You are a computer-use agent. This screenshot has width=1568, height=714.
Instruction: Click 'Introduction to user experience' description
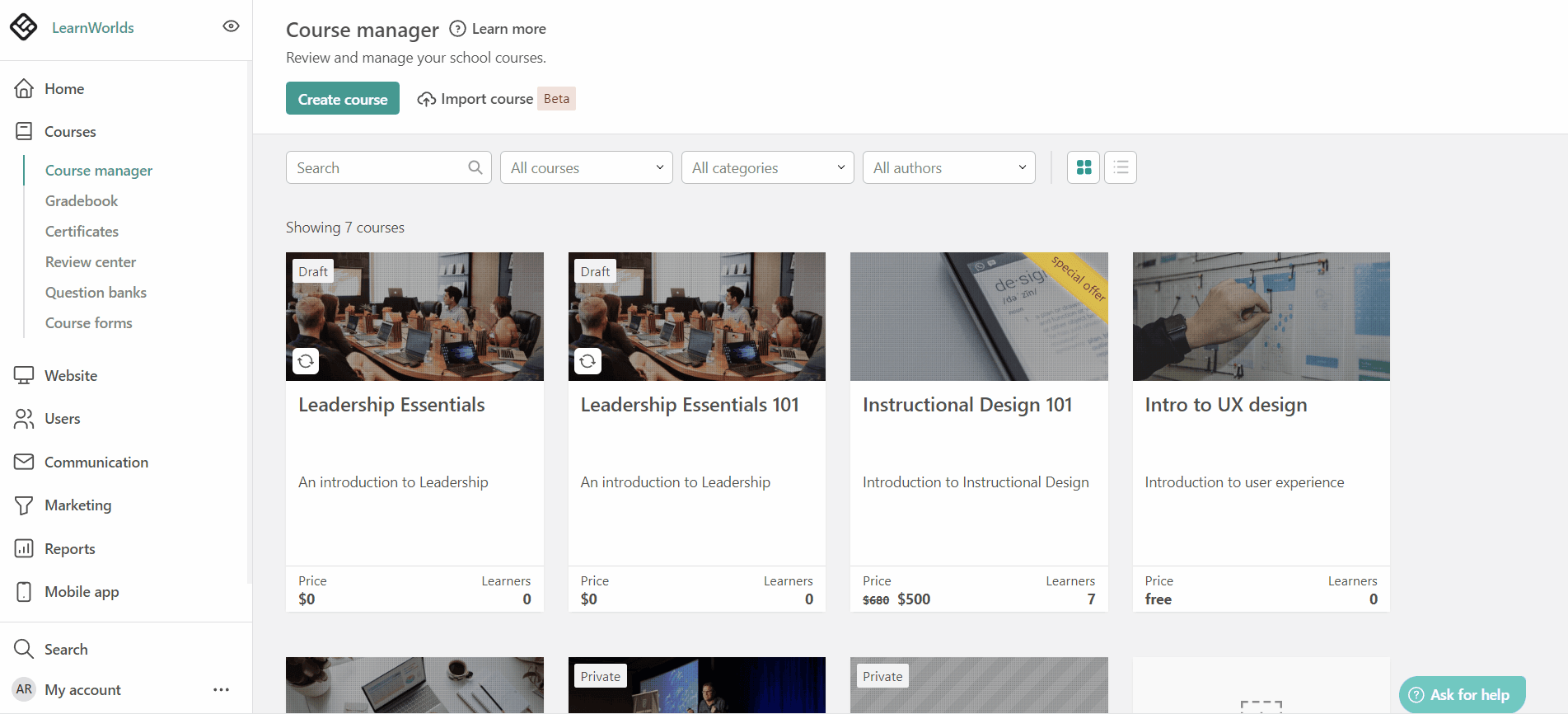(1244, 482)
